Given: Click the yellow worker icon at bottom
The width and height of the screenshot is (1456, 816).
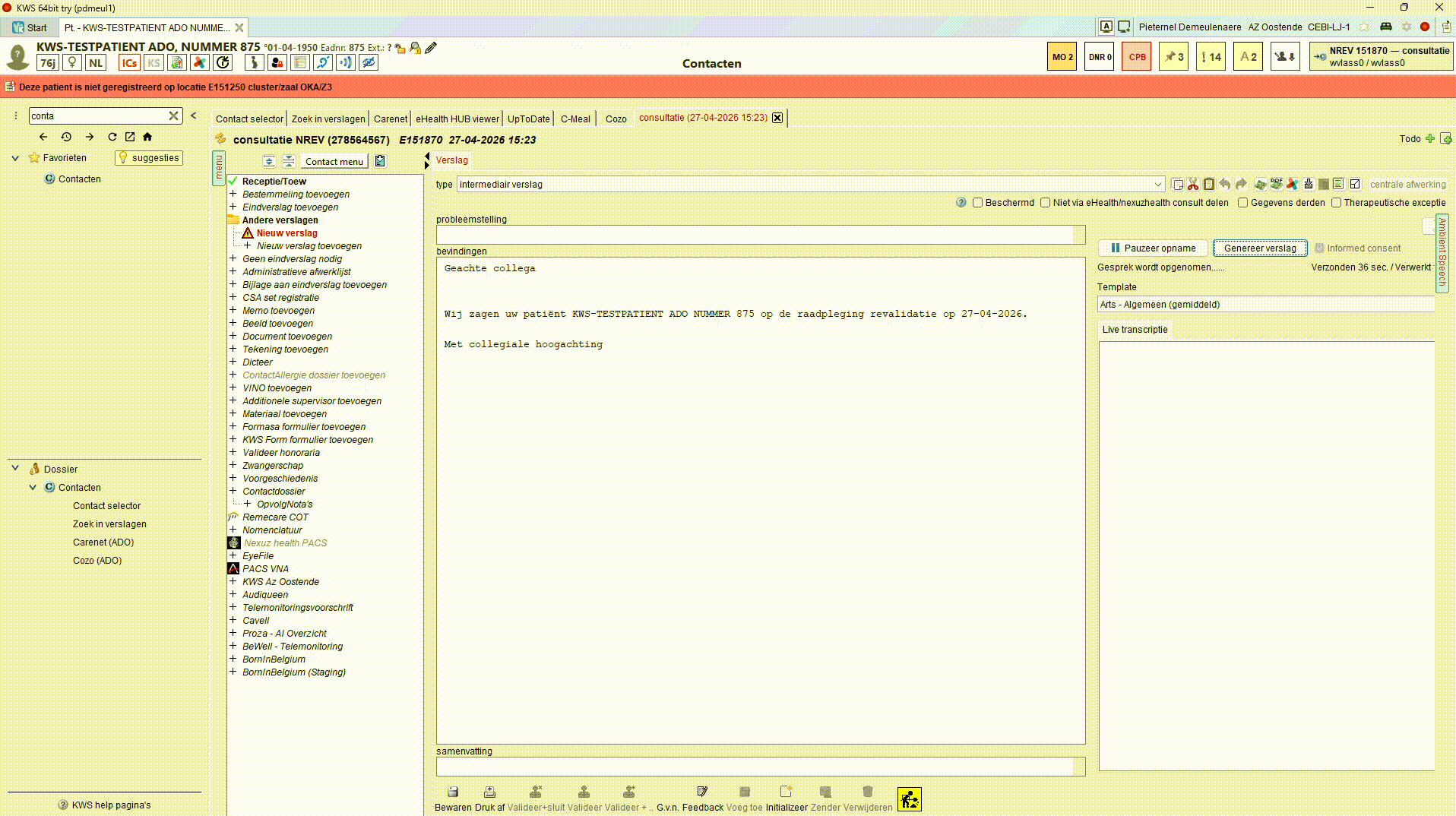Looking at the screenshot, I should pyautogui.click(x=909, y=799).
